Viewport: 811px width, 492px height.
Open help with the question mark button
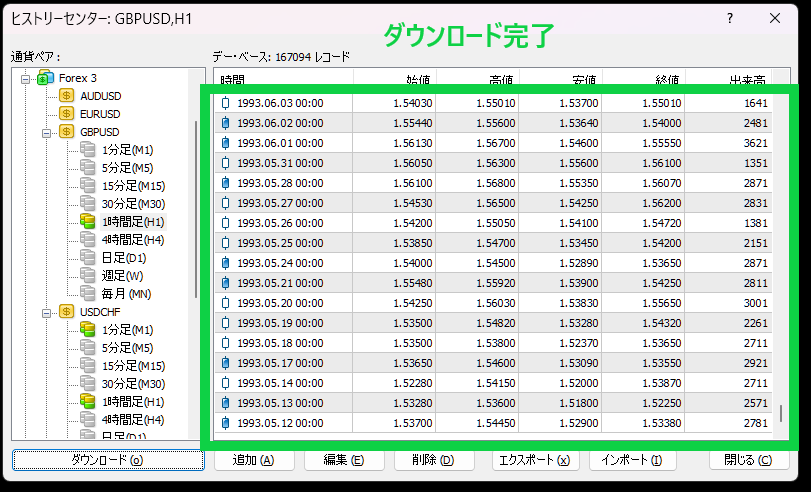(731, 17)
